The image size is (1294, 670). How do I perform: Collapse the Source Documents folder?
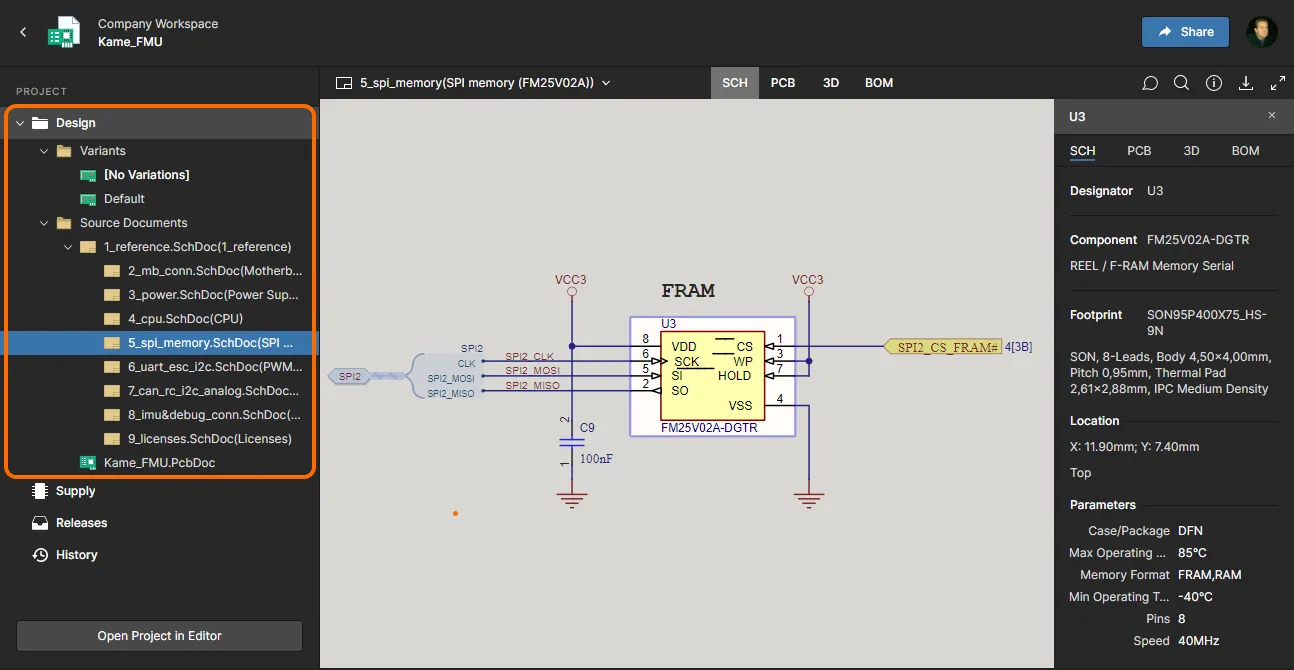(44, 223)
